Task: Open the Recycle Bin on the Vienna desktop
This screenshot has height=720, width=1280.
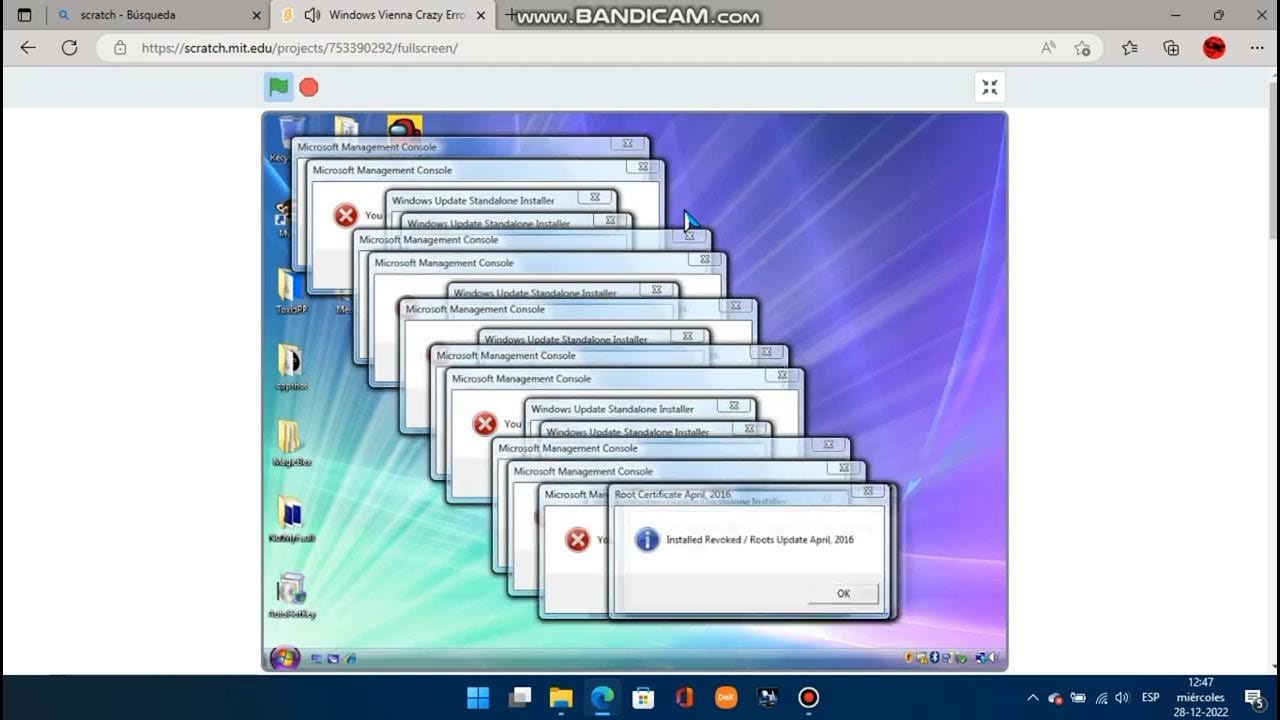Action: [291, 138]
